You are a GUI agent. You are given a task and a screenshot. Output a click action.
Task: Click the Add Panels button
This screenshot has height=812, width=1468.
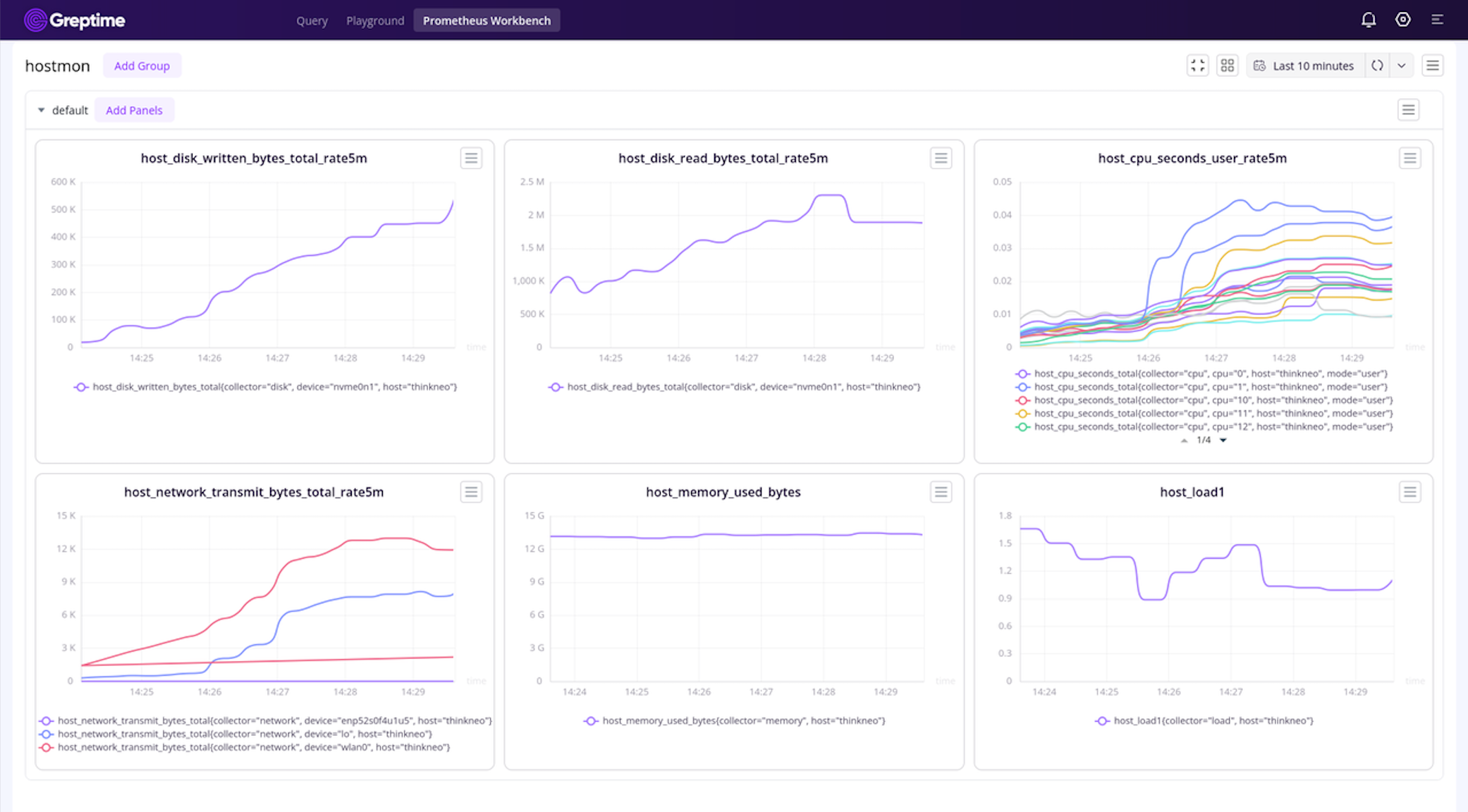[134, 110]
